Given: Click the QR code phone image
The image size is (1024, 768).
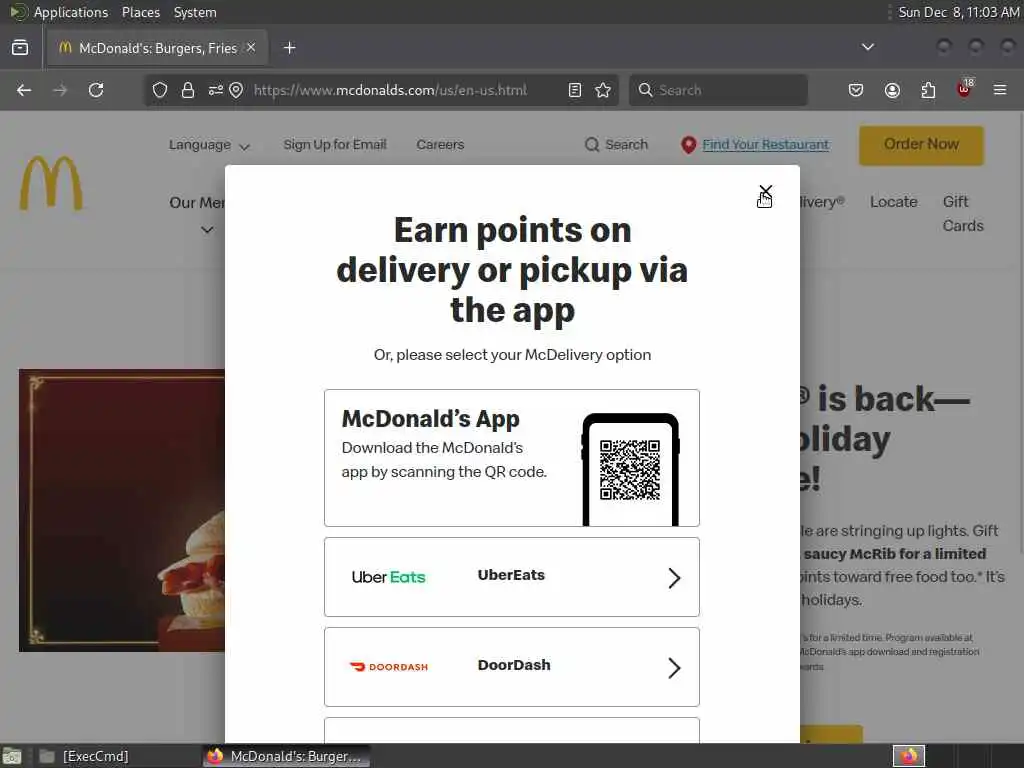Looking at the screenshot, I should point(631,470).
